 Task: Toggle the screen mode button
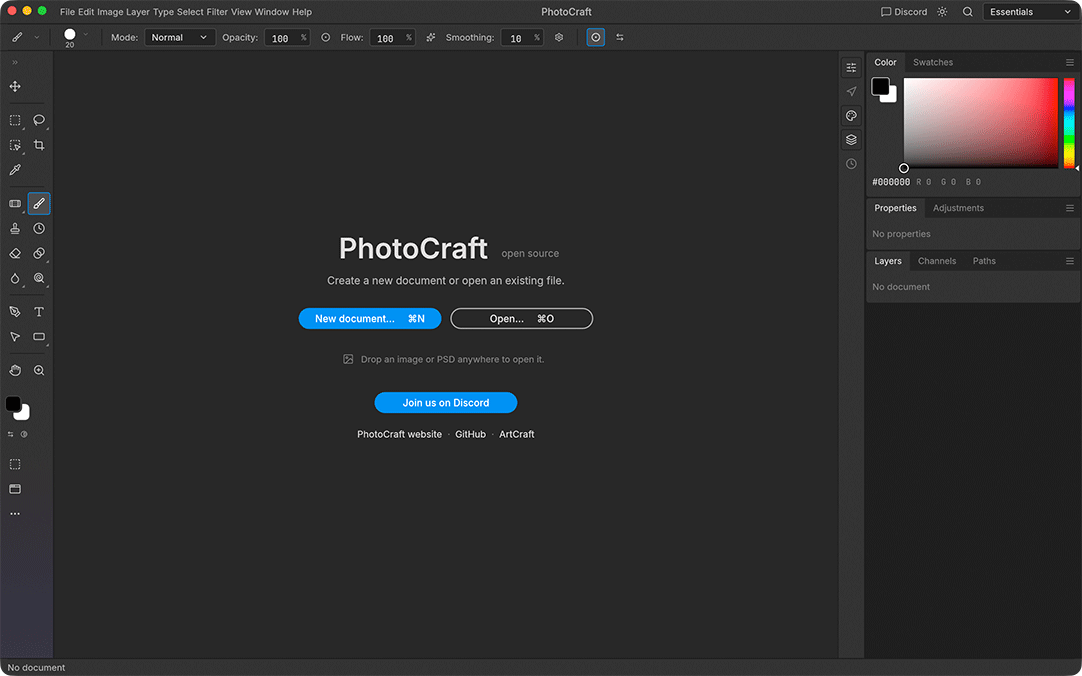click(x=14, y=489)
